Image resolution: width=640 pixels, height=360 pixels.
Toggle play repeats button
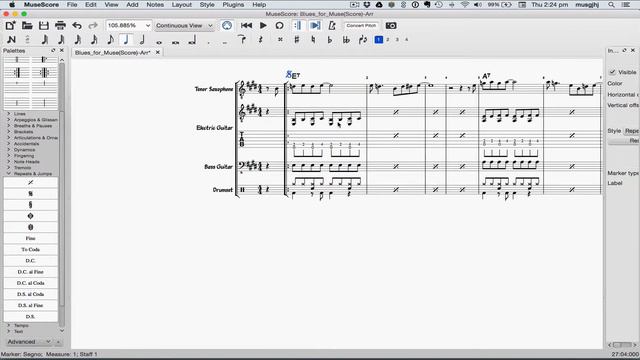pos(298,25)
